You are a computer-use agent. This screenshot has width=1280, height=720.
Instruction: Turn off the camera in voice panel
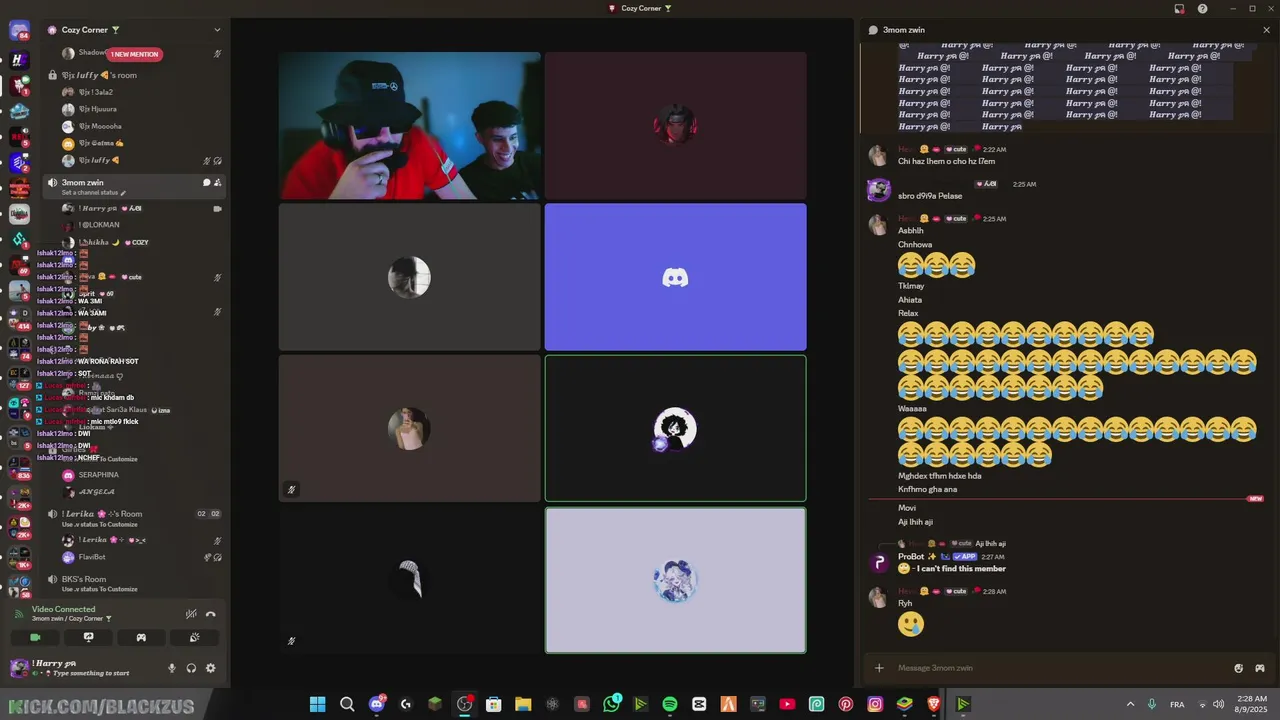click(35, 637)
